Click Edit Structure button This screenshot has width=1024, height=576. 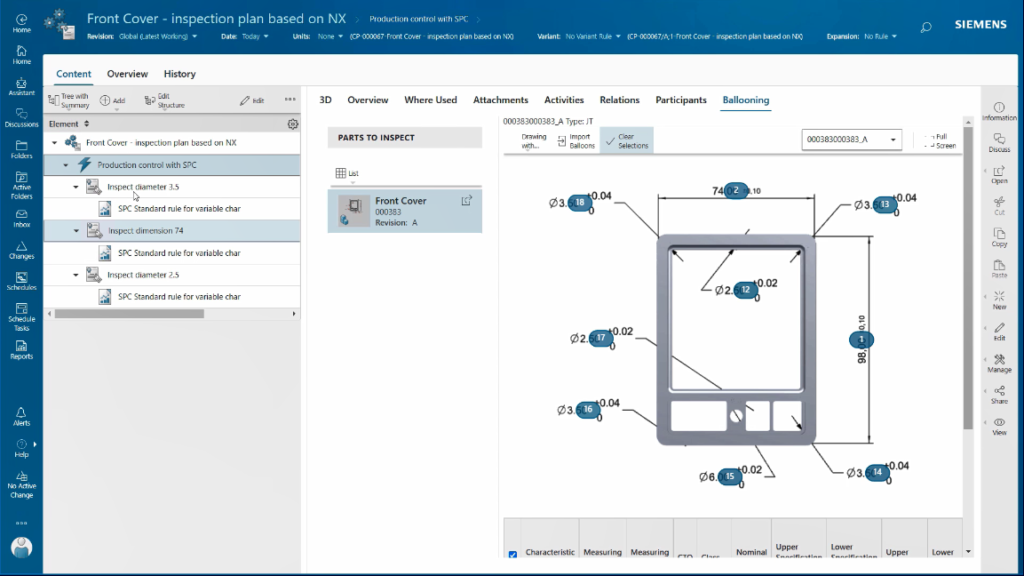(x=165, y=101)
